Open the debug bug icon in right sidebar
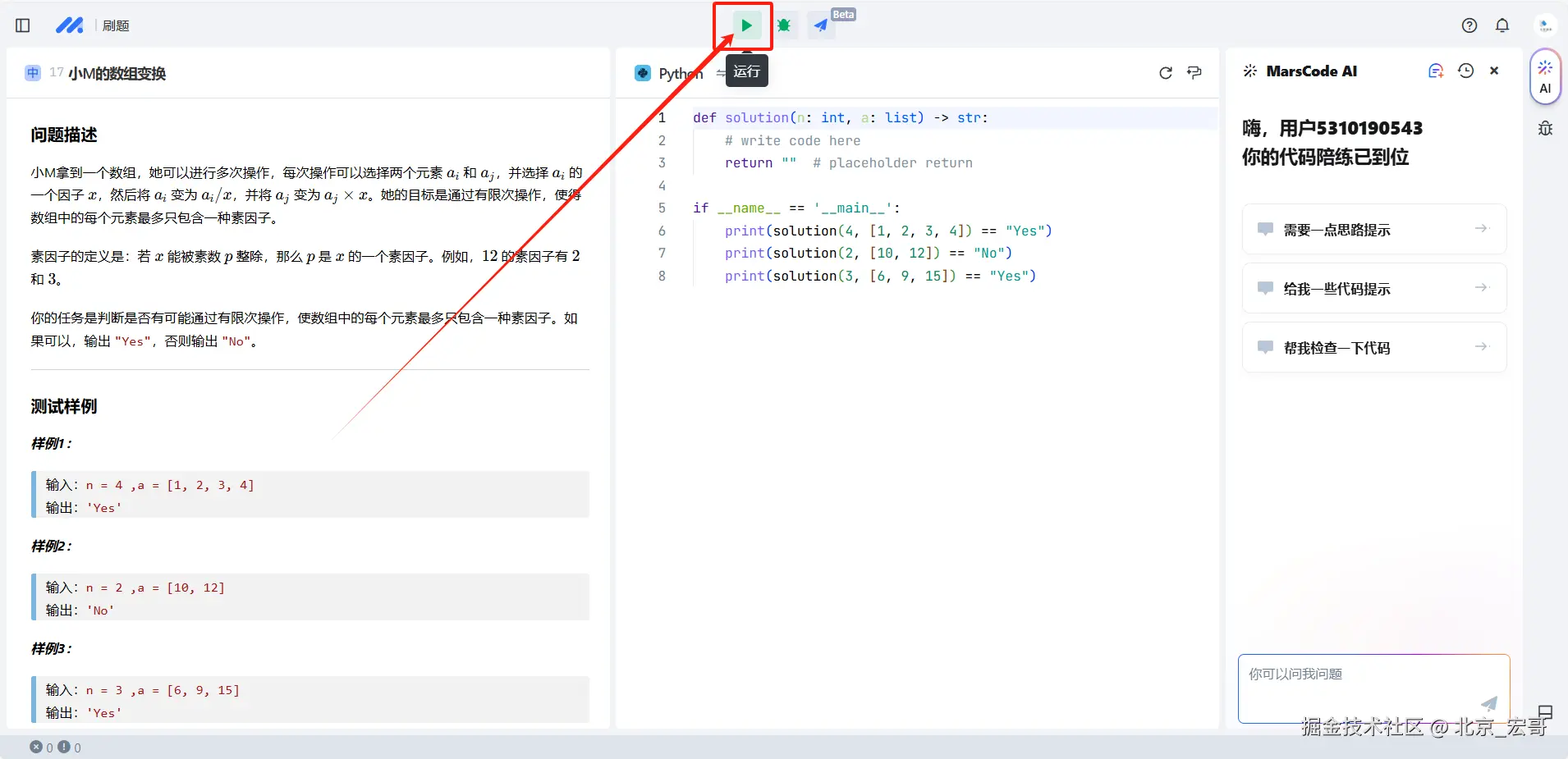 [x=1545, y=128]
